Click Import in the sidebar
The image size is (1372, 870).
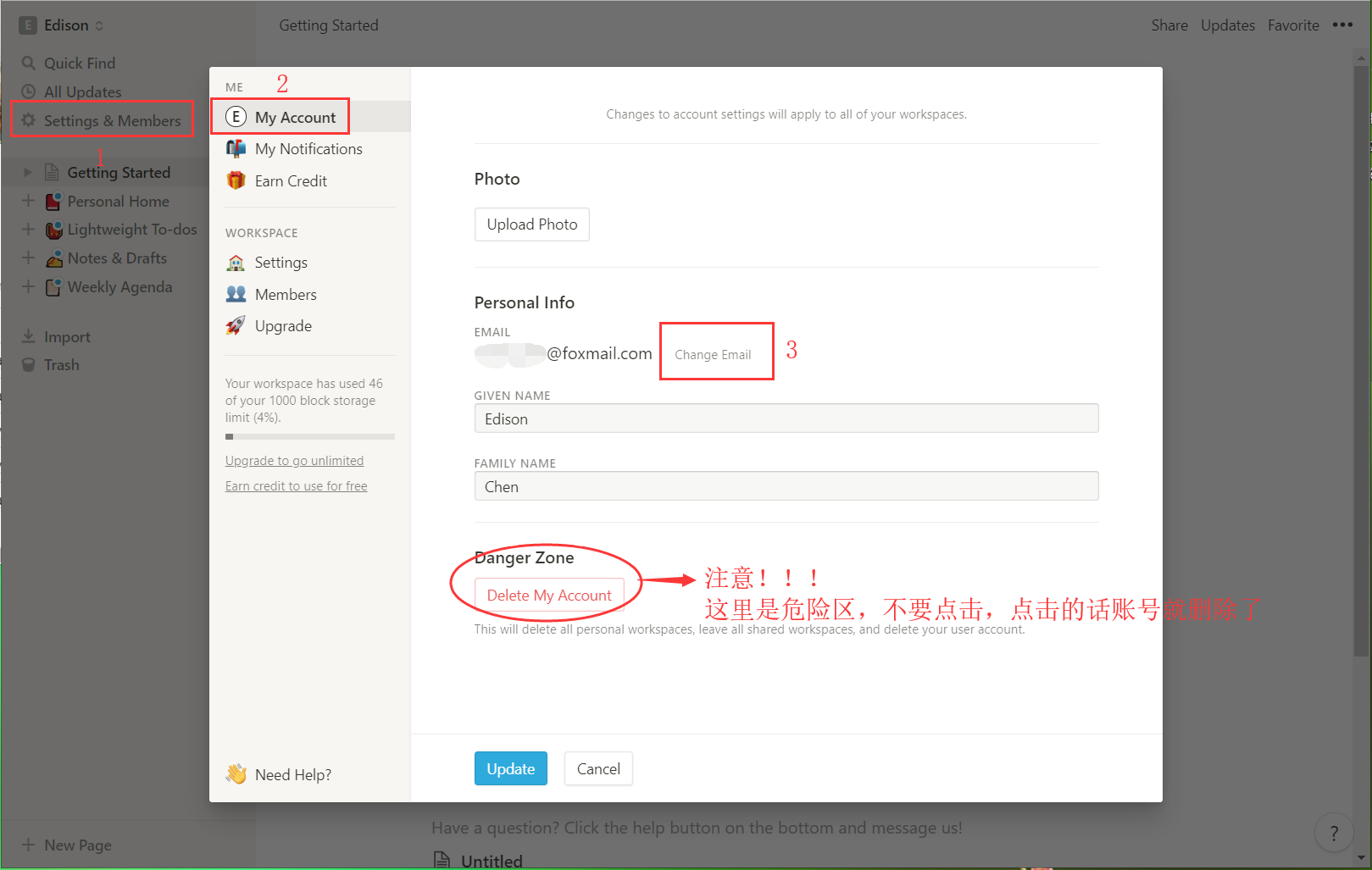67,337
